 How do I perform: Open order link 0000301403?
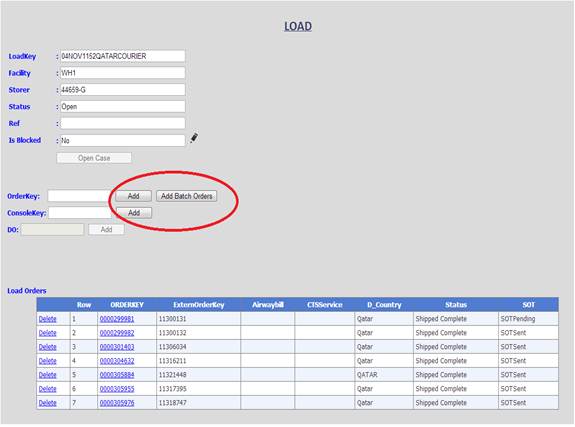[x=117, y=347]
